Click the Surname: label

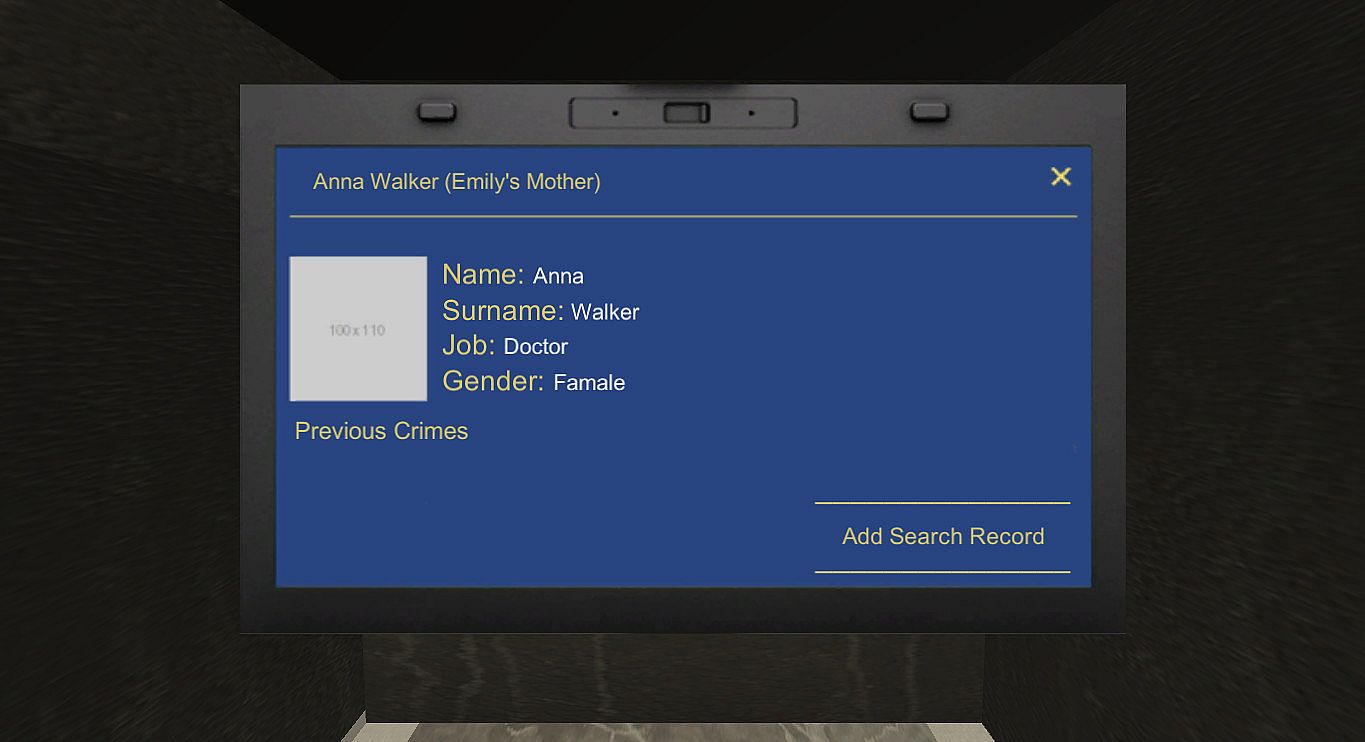[503, 310]
